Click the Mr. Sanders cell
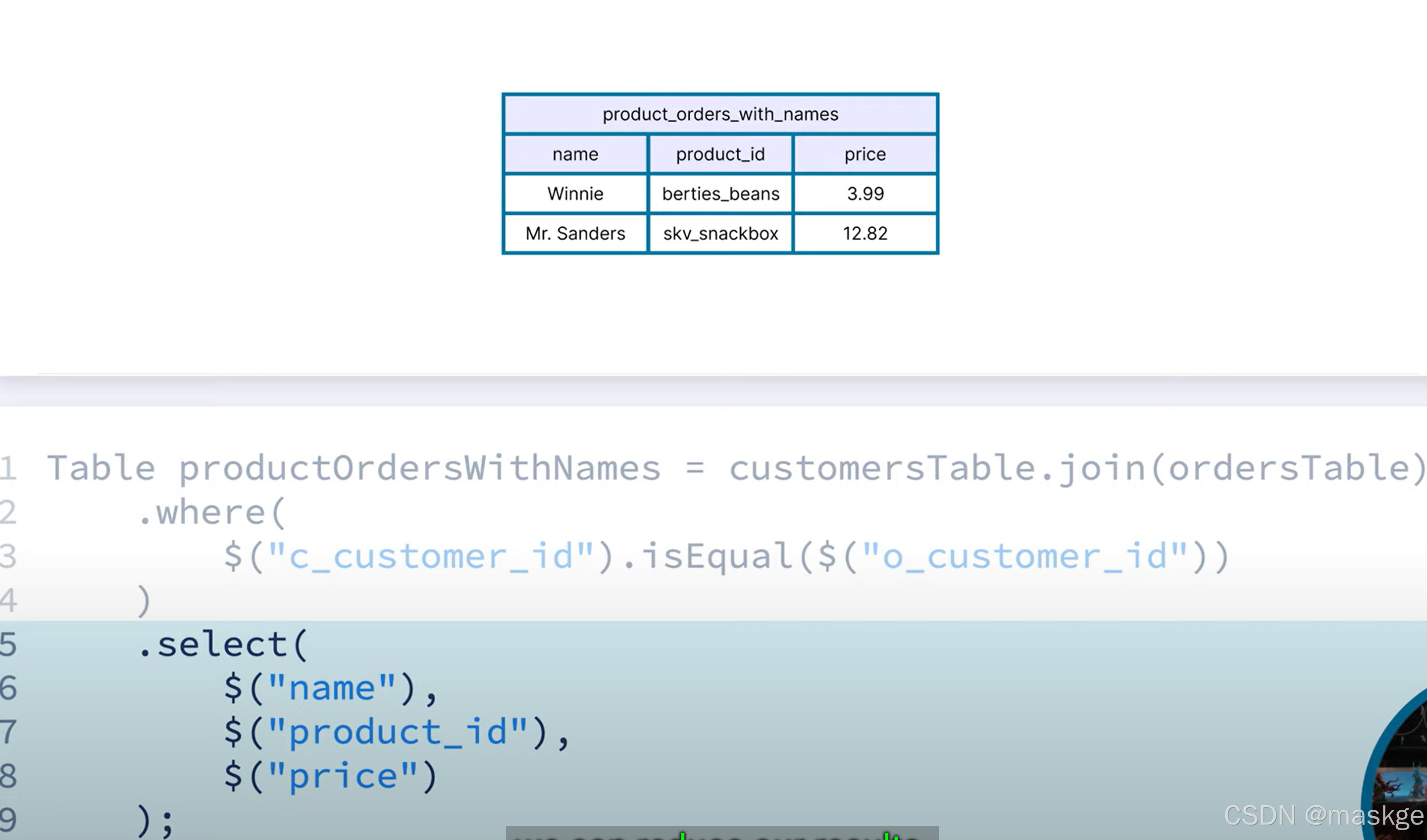The image size is (1427, 840). click(575, 233)
